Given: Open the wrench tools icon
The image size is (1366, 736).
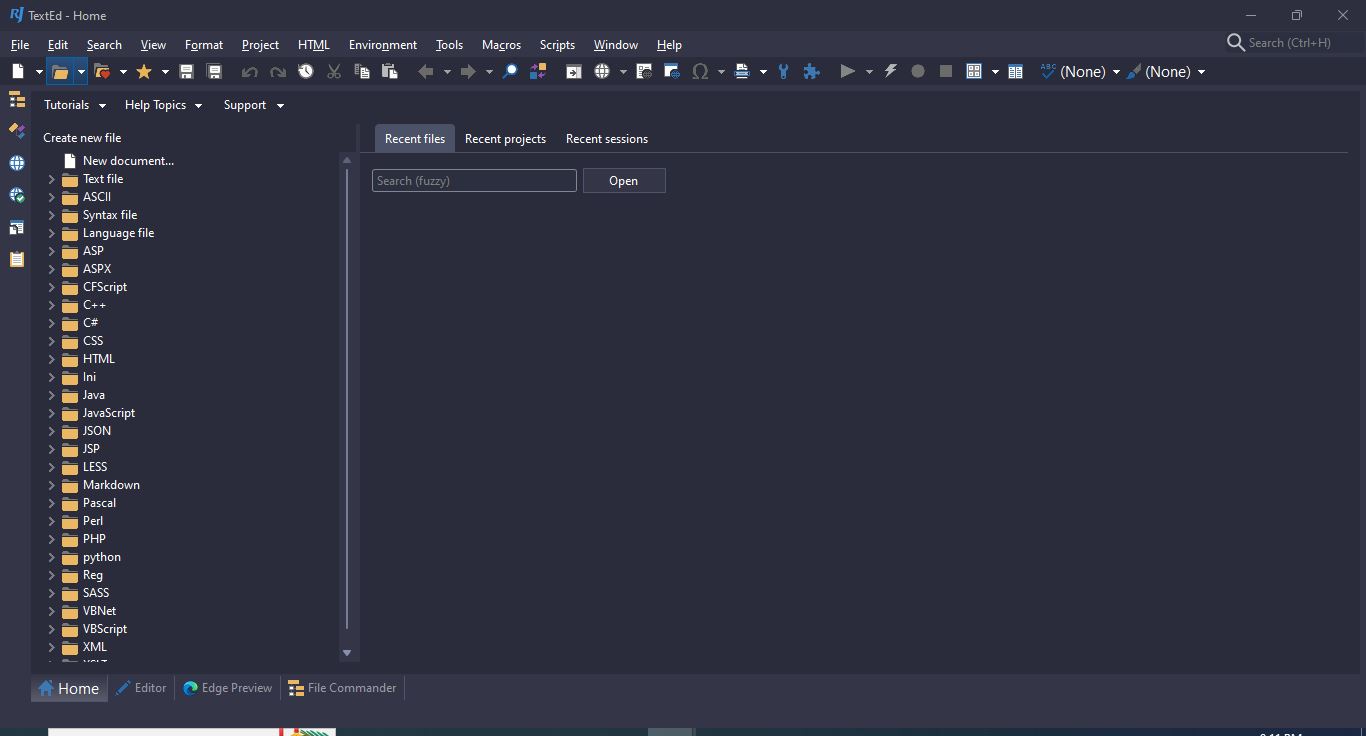Looking at the screenshot, I should [x=784, y=72].
